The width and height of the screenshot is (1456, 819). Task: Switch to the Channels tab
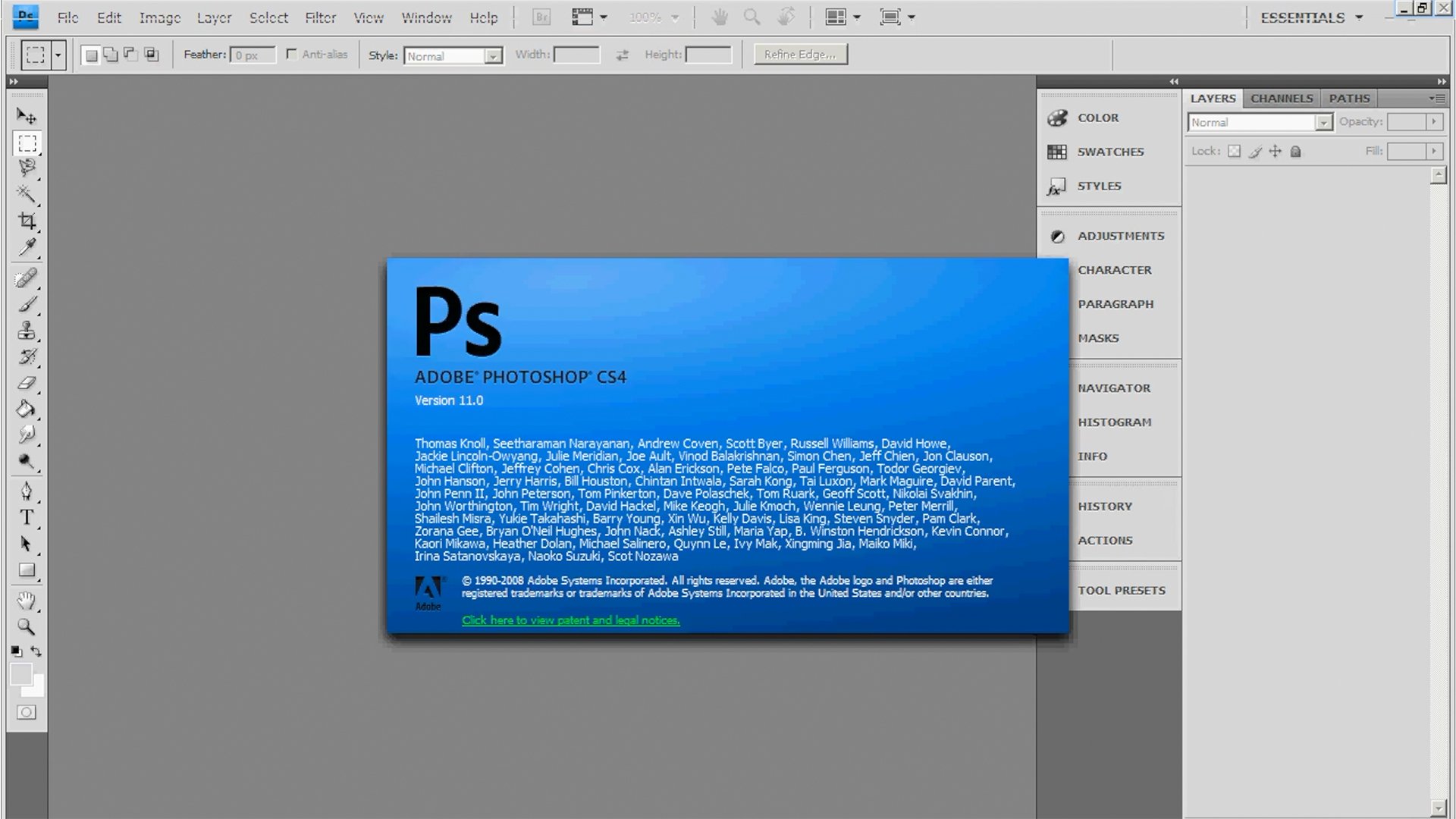coord(1281,99)
